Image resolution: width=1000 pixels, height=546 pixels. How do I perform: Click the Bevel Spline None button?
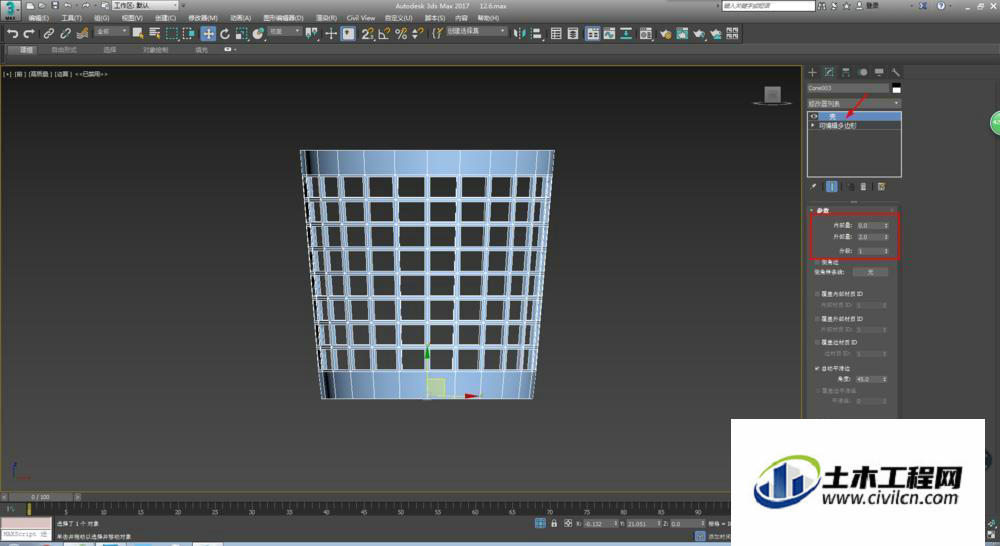pyautogui.click(x=871, y=272)
